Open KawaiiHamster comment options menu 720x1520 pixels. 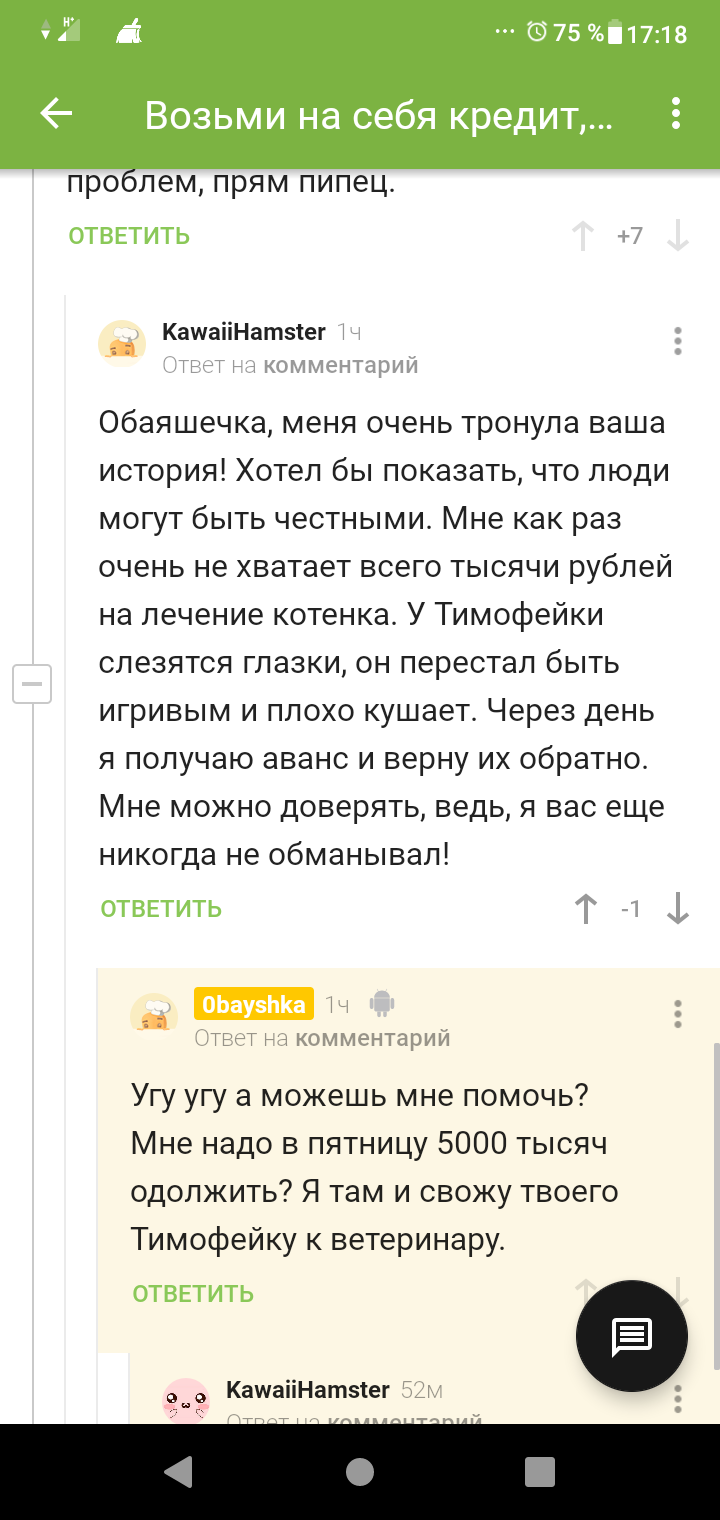[678, 342]
